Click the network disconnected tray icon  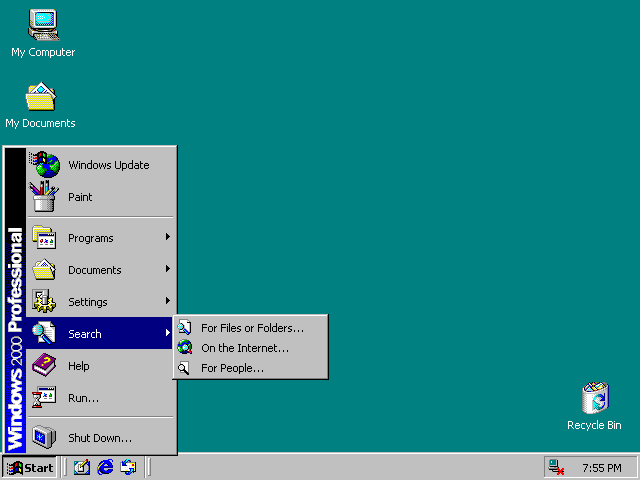pos(556,467)
